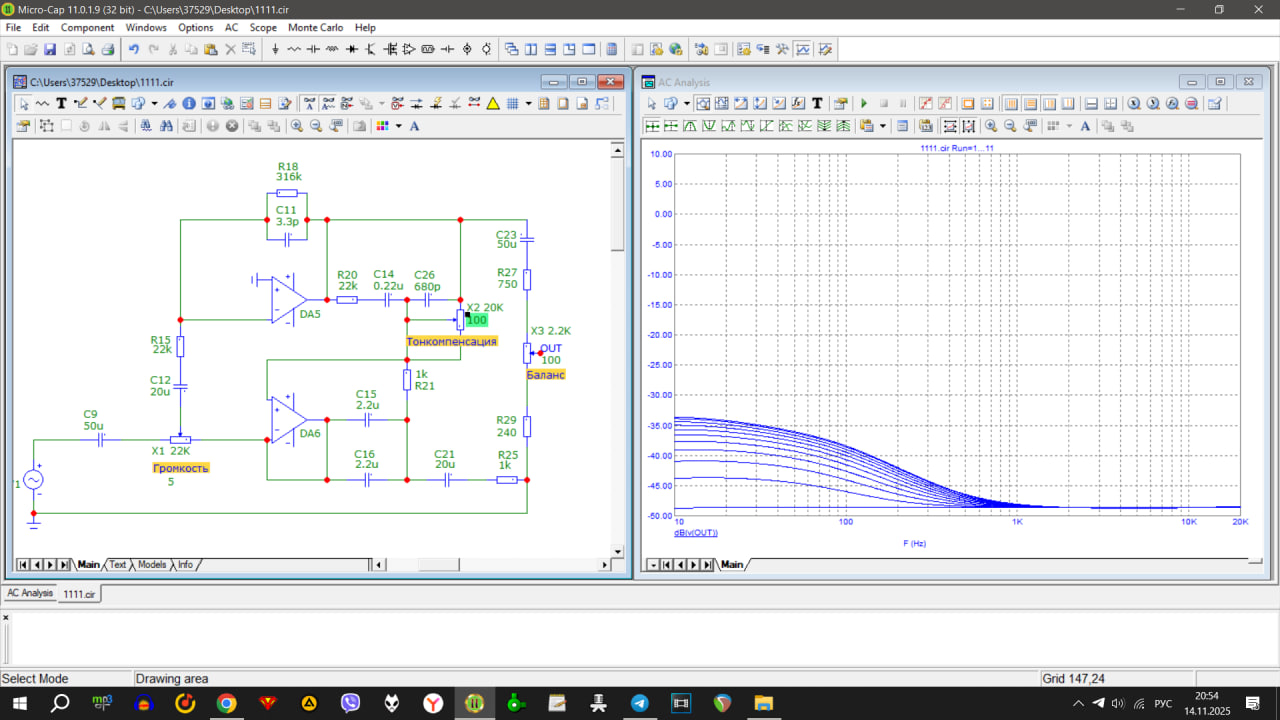Click the Run analysis green play button
This screenshot has height=720, width=1280.
point(864,103)
